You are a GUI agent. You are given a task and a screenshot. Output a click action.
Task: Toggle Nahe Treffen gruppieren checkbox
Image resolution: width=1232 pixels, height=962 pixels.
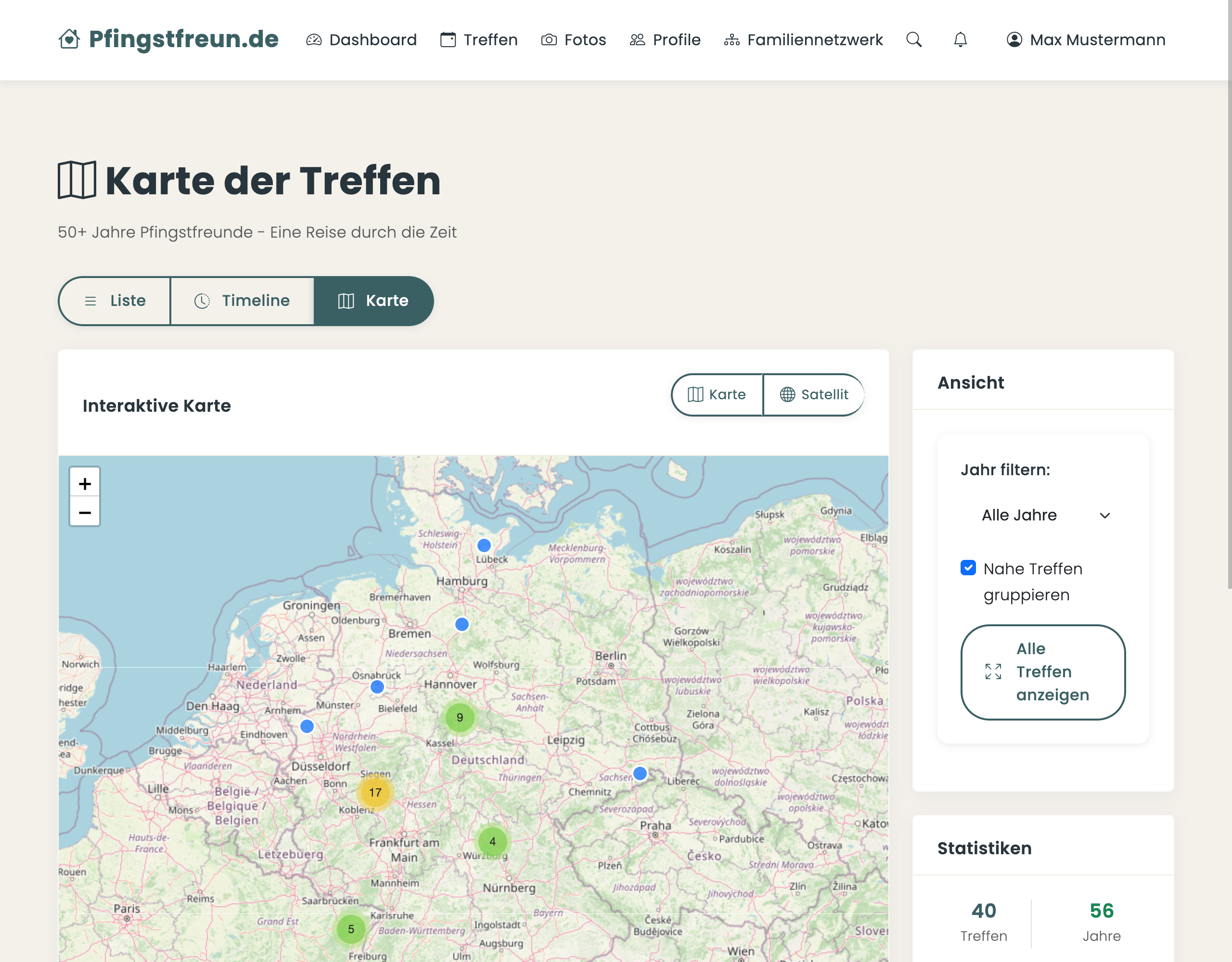click(967, 567)
